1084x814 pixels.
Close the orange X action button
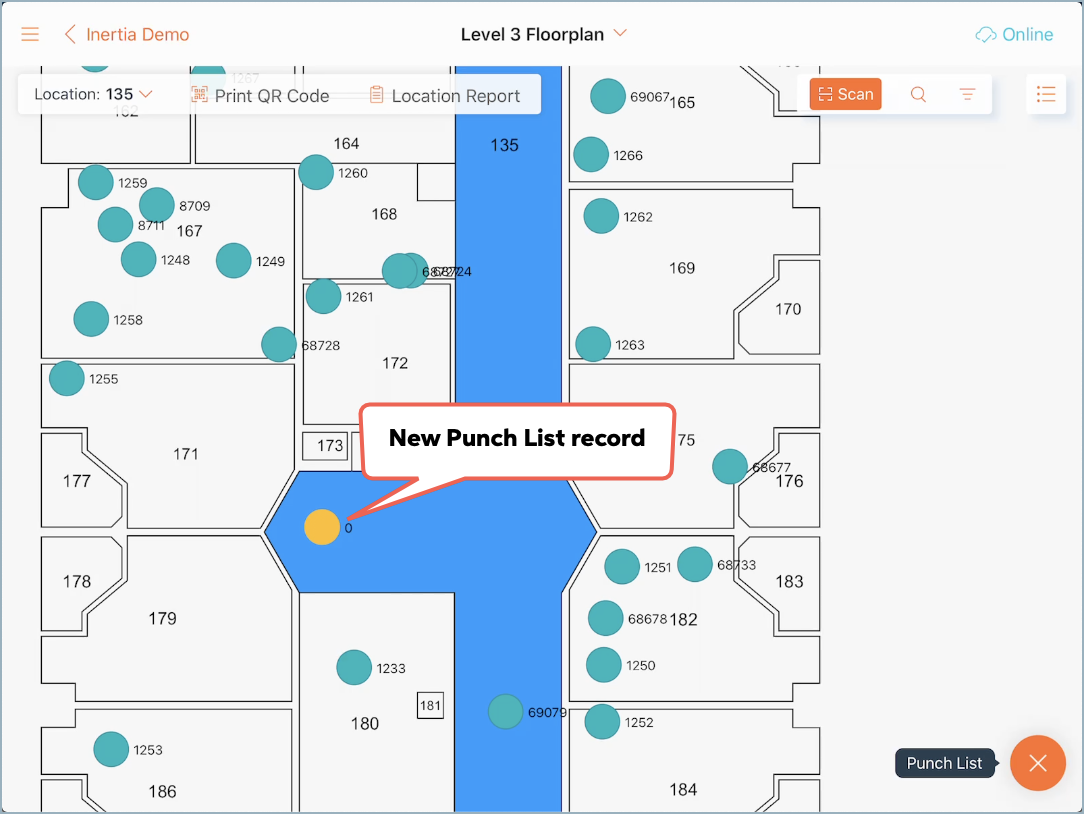pyautogui.click(x=1037, y=763)
